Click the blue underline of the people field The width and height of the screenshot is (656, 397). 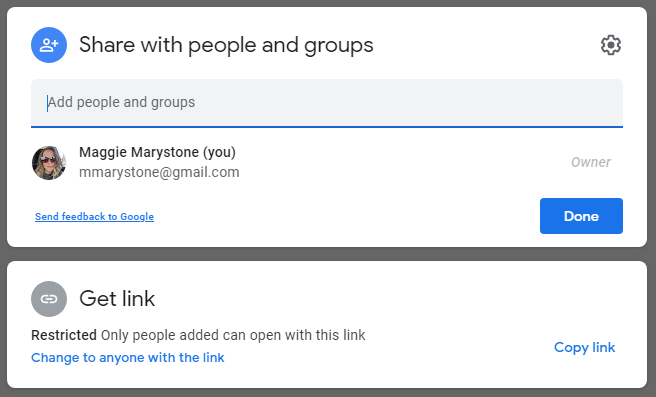pyautogui.click(x=327, y=127)
